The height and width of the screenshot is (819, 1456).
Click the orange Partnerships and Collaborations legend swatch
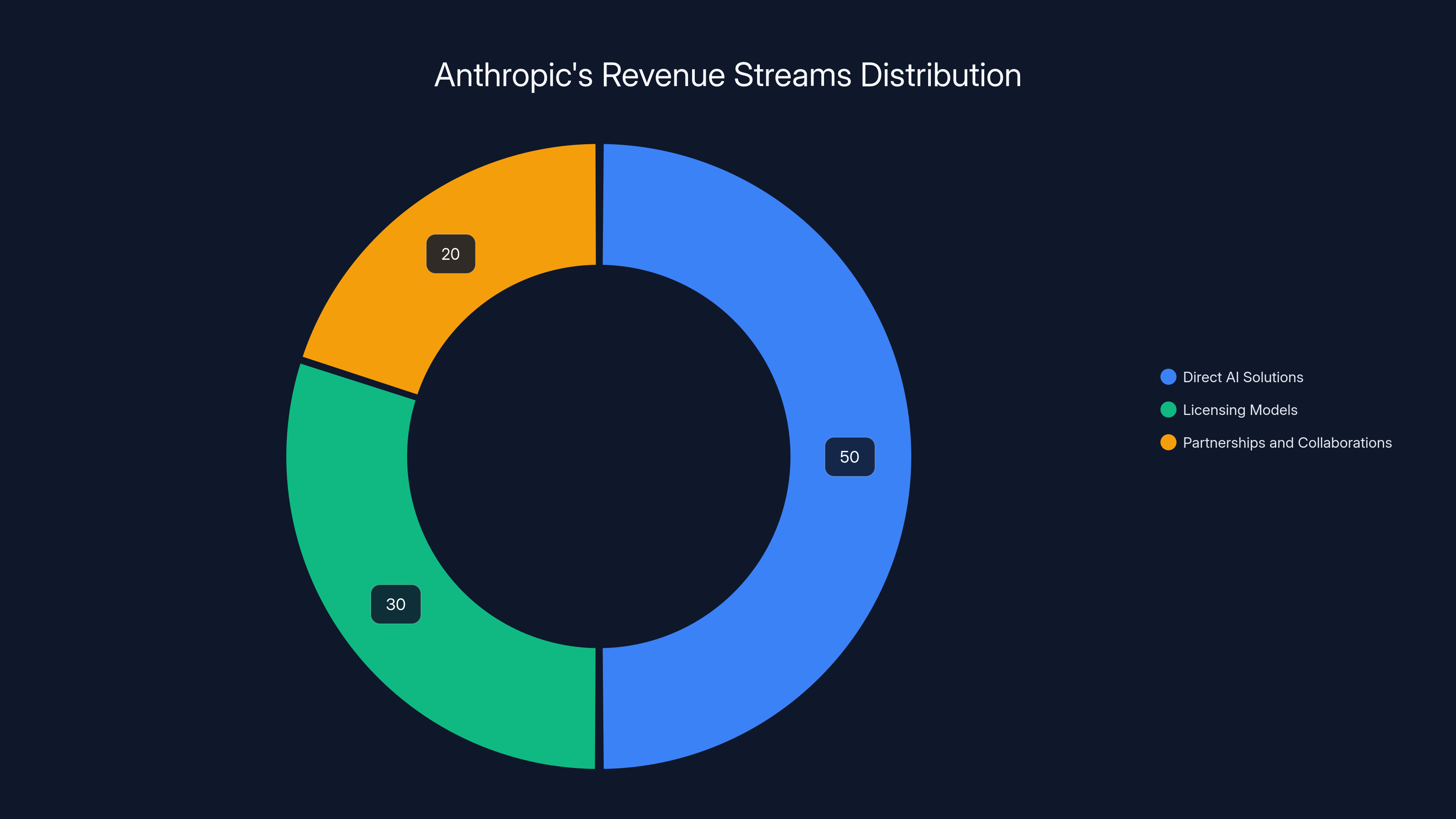click(1168, 443)
